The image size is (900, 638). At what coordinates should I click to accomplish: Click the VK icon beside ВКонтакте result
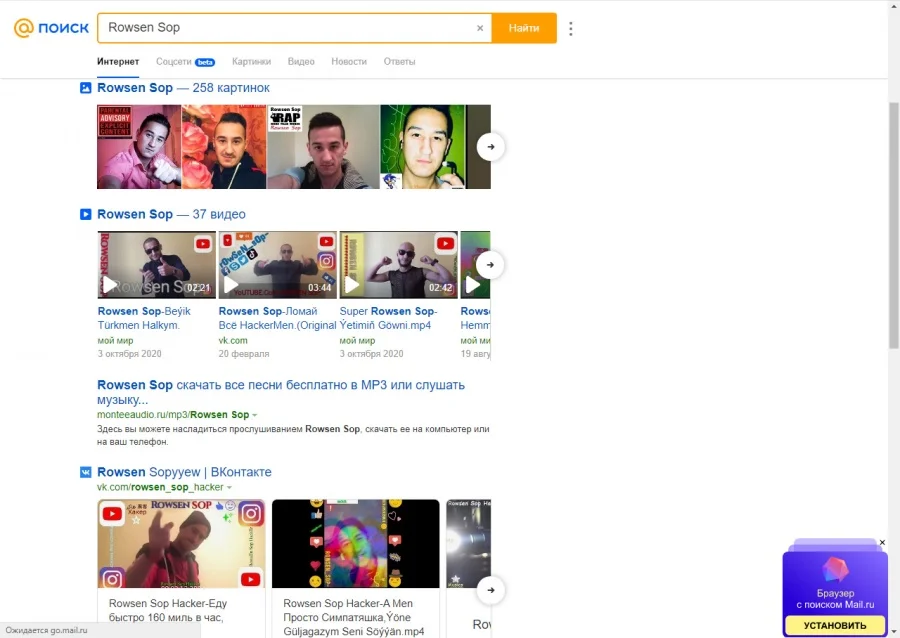coord(86,472)
